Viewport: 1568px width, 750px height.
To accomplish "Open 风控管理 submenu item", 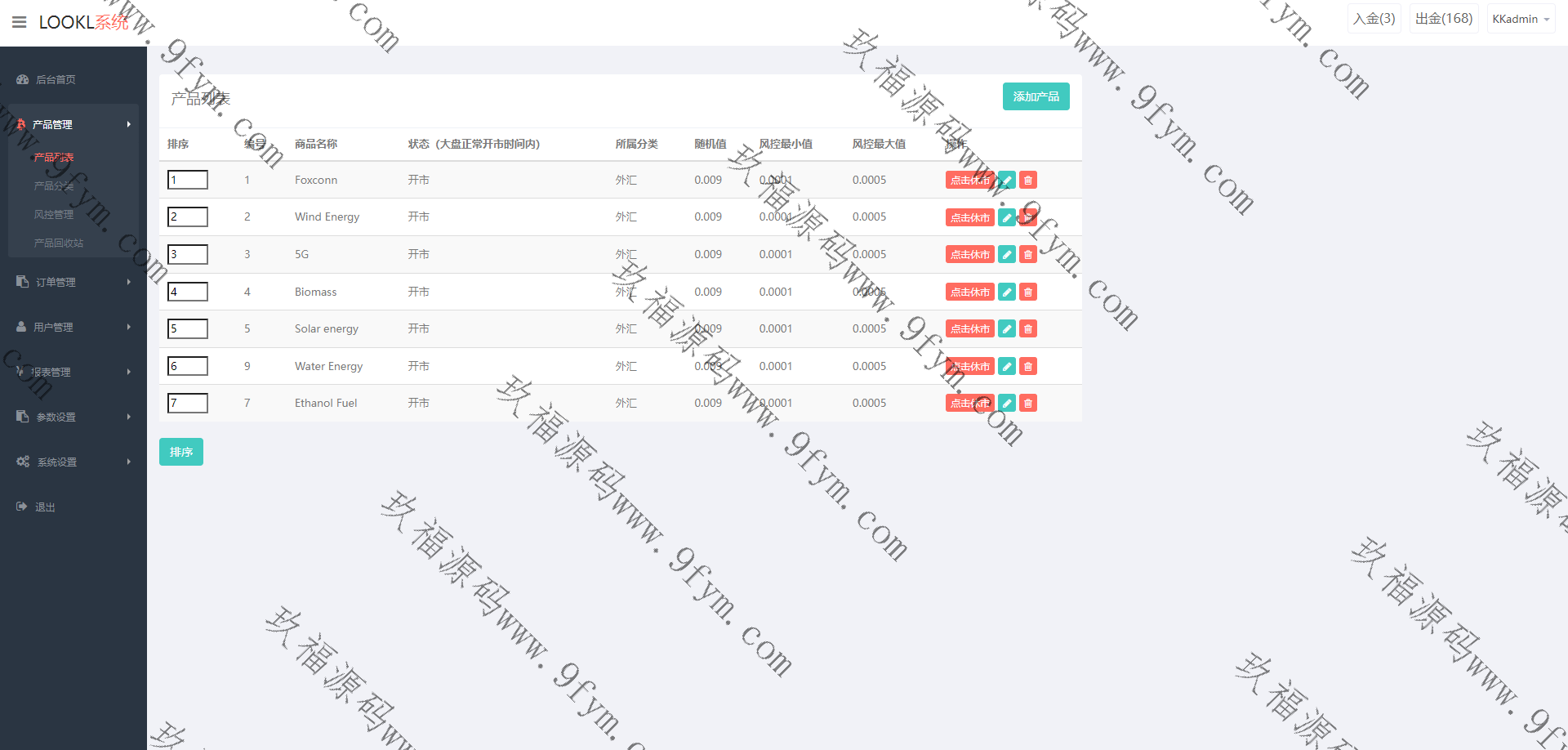I will 54,214.
